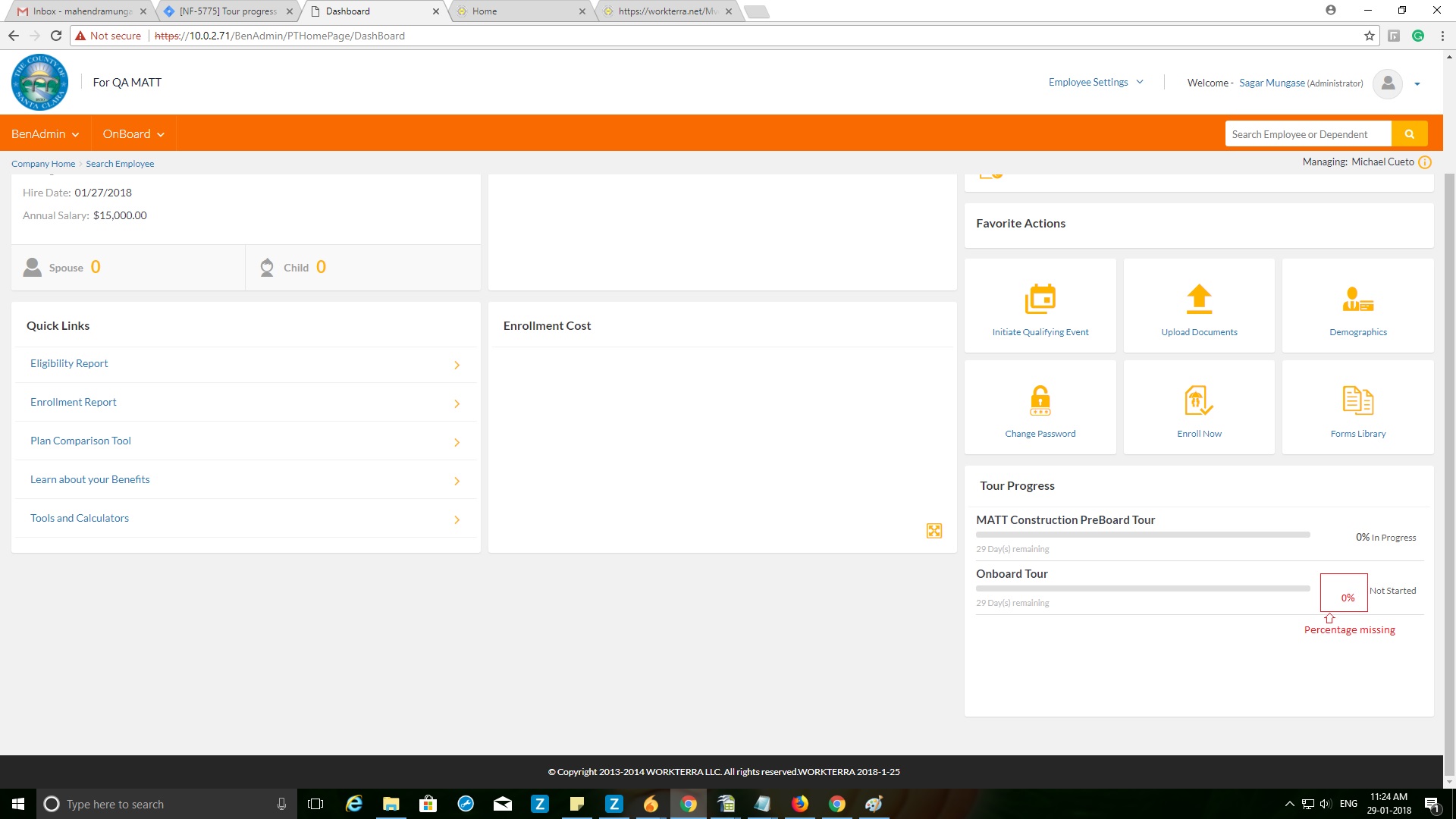Image resolution: width=1456 pixels, height=819 pixels.
Task: Expand the OnBoard menu
Action: pos(133,134)
